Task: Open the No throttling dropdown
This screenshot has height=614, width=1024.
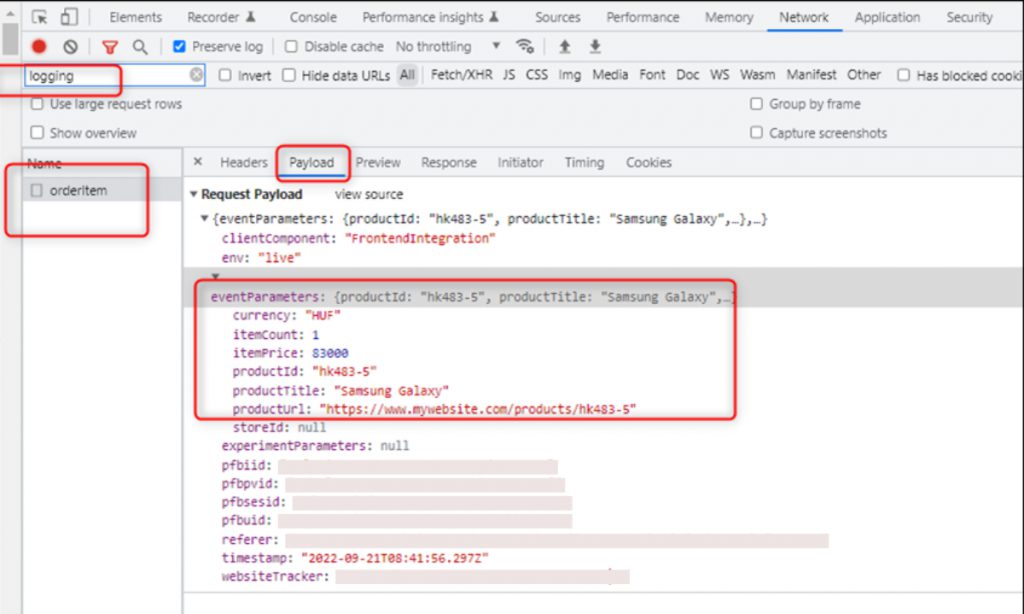Action: coord(448,46)
